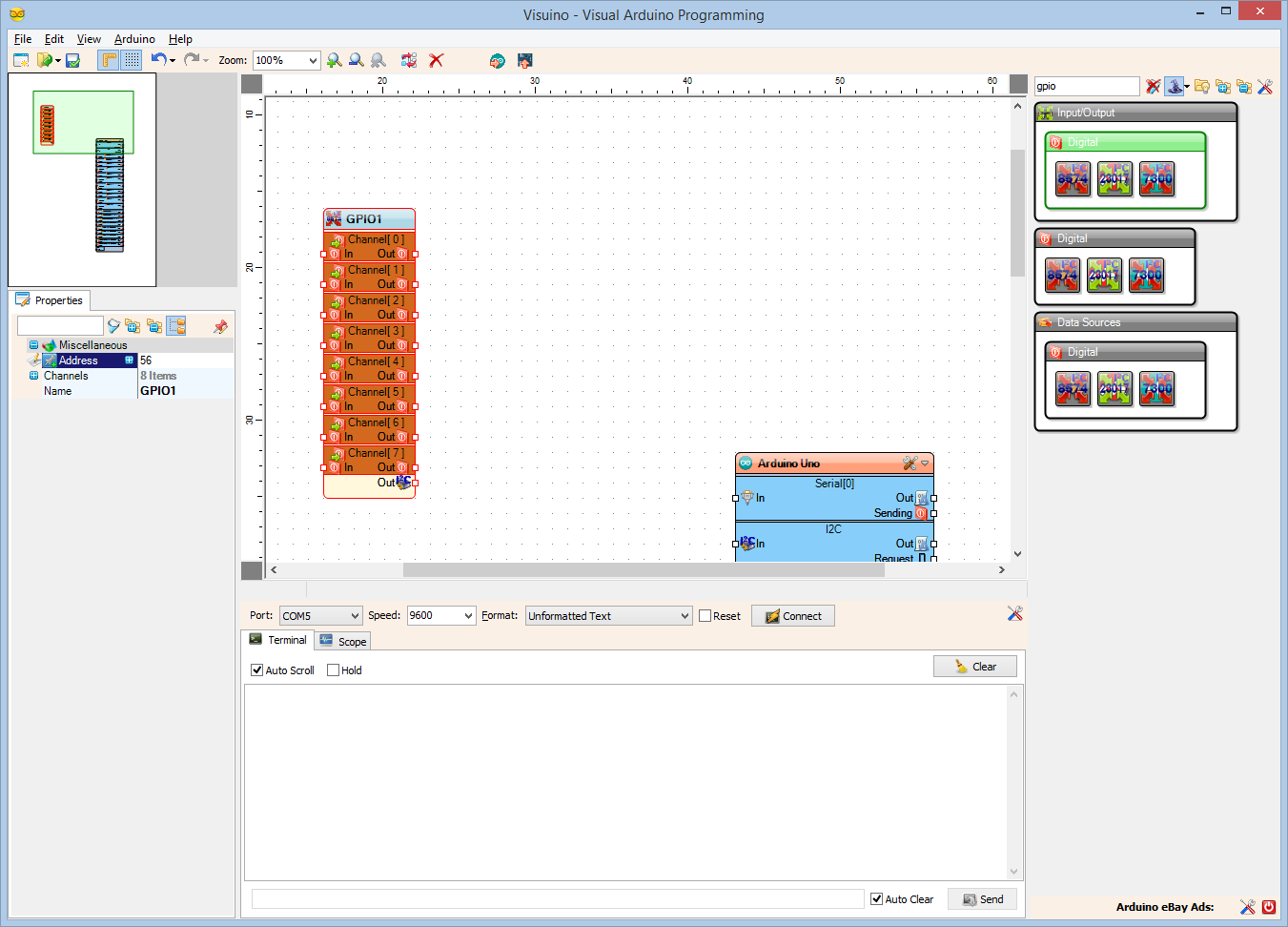Clear the gpio search filter icon
Image resolution: width=1288 pixels, height=927 pixels.
click(1155, 86)
